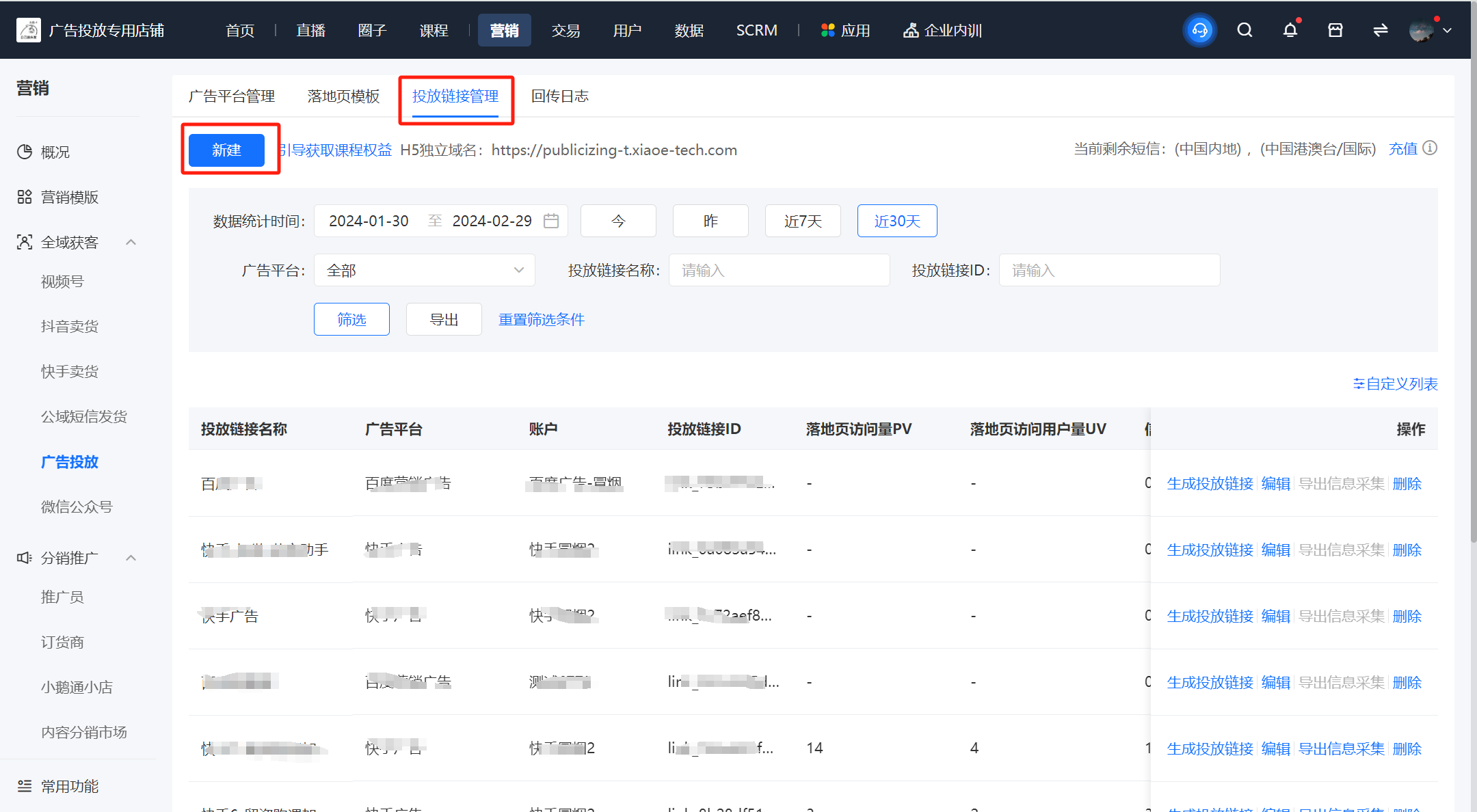The width and height of the screenshot is (1477, 812).
Task: Focus the 投放链接名称 input field
Action: pyautogui.click(x=779, y=270)
